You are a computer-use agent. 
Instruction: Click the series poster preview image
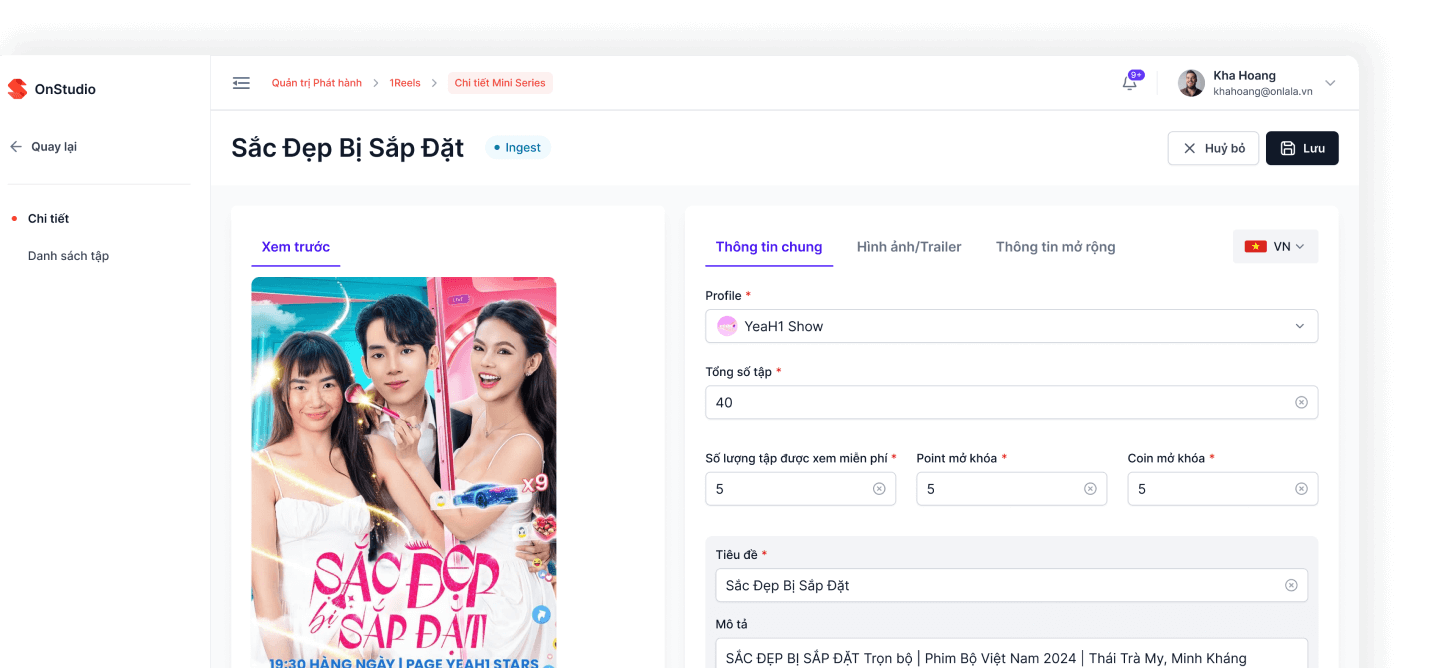pos(403,472)
